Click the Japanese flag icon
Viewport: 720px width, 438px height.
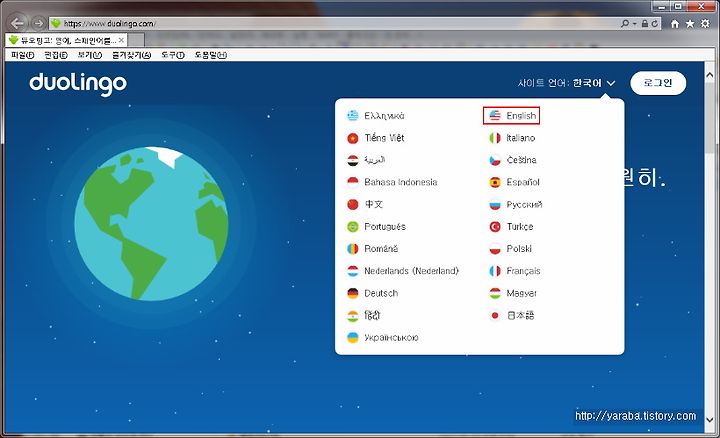pyautogui.click(x=495, y=315)
